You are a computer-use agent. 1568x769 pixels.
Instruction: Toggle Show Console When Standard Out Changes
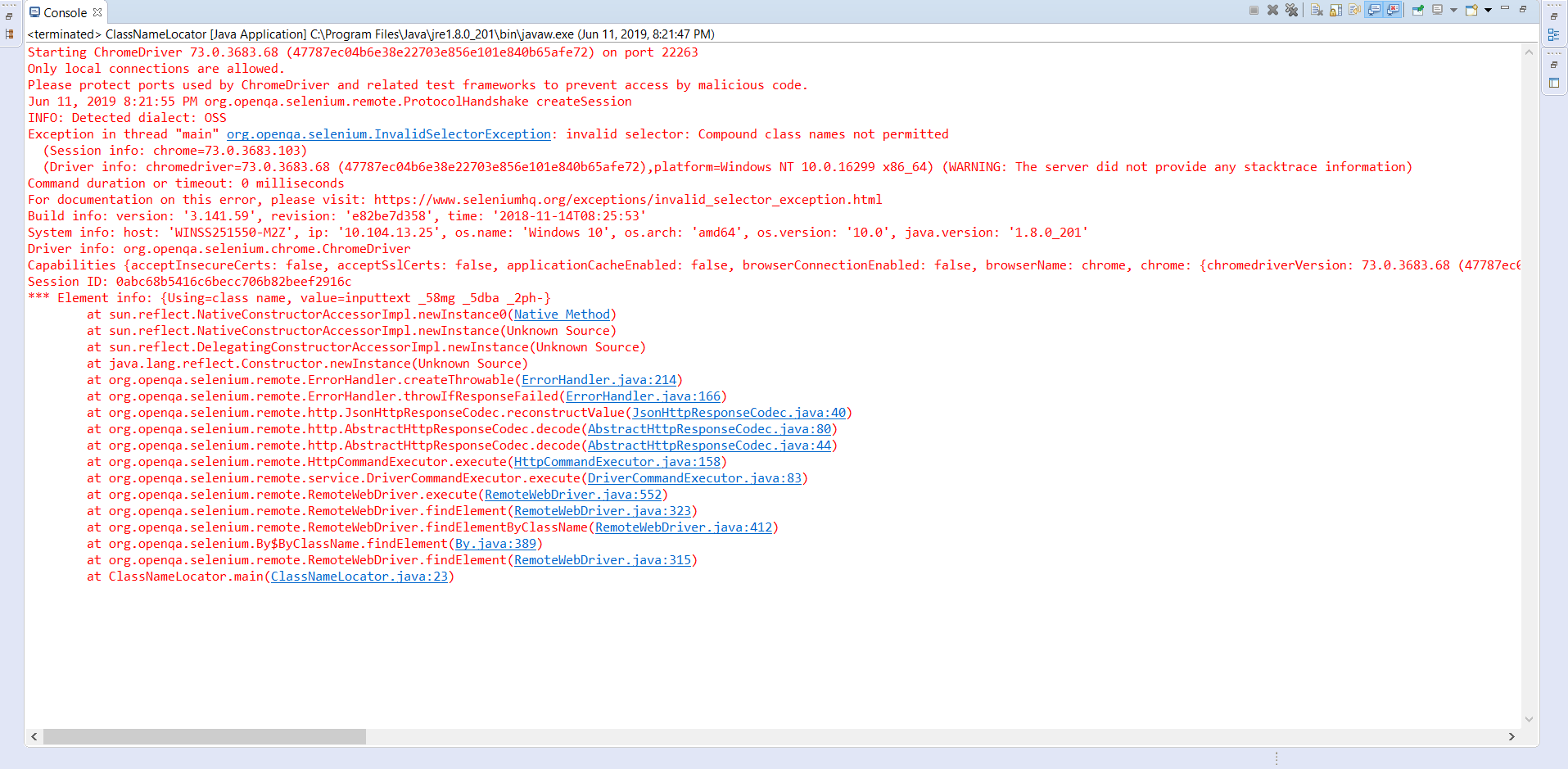click(1374, 11)
